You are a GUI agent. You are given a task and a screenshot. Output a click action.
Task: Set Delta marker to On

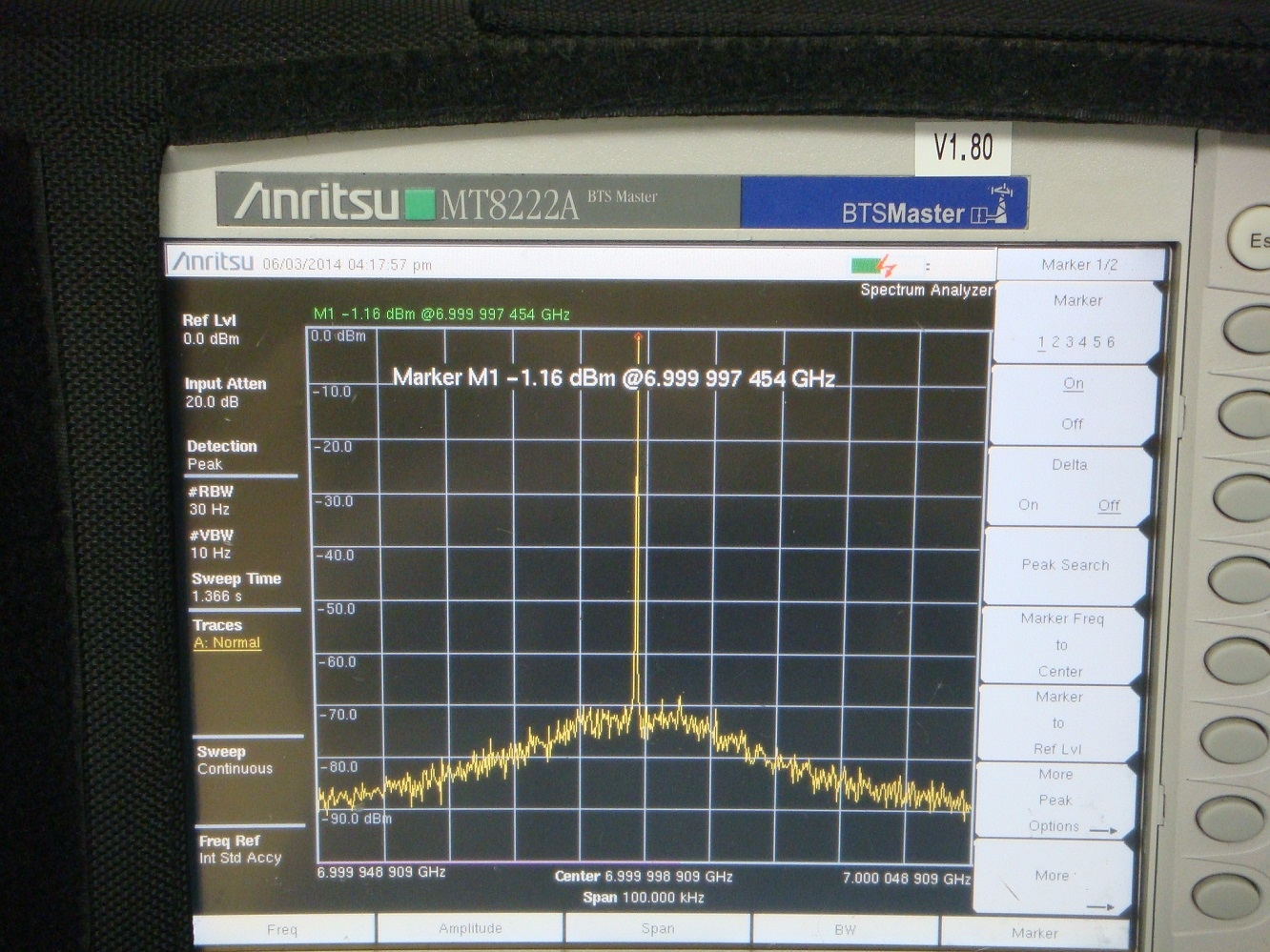pyautogui.click(x=1028, y=505)
